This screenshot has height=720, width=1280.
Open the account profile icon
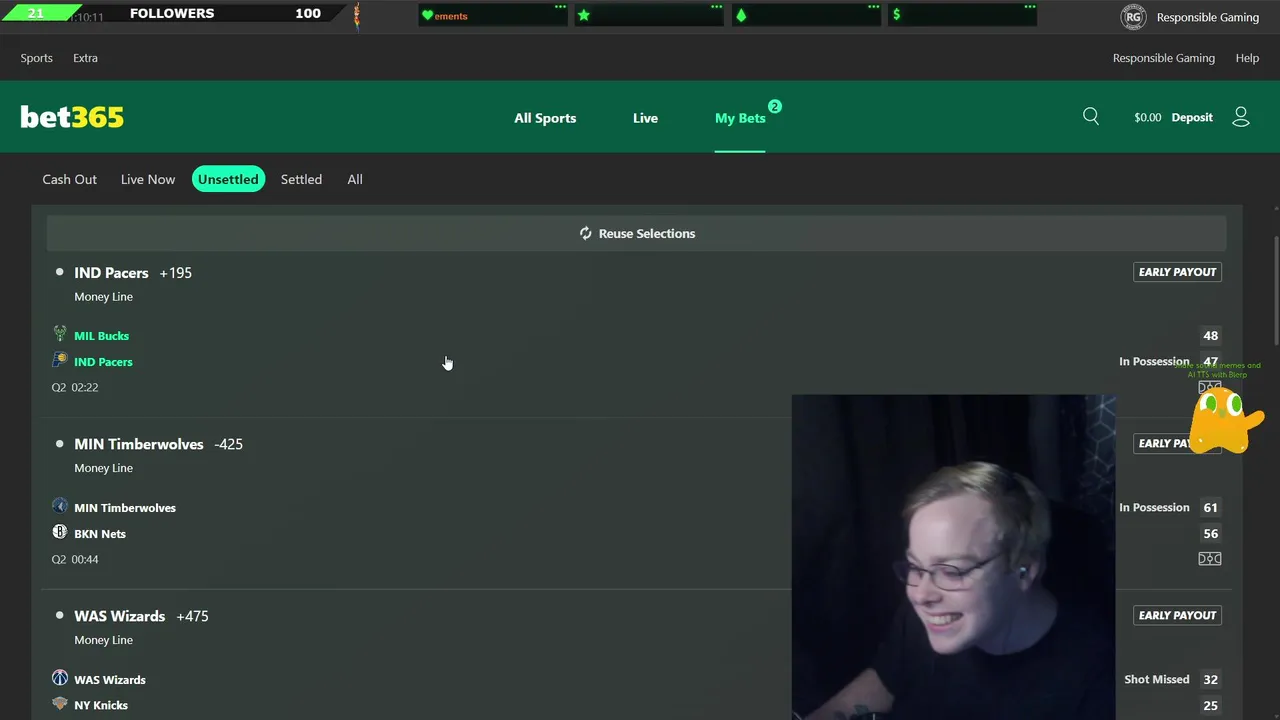pos(1241,117)
